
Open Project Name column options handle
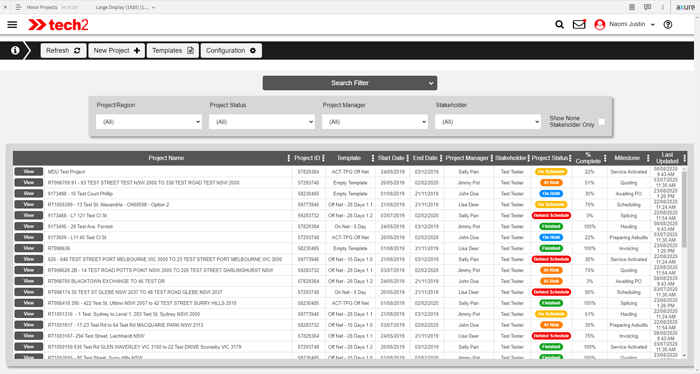[288, 158]
